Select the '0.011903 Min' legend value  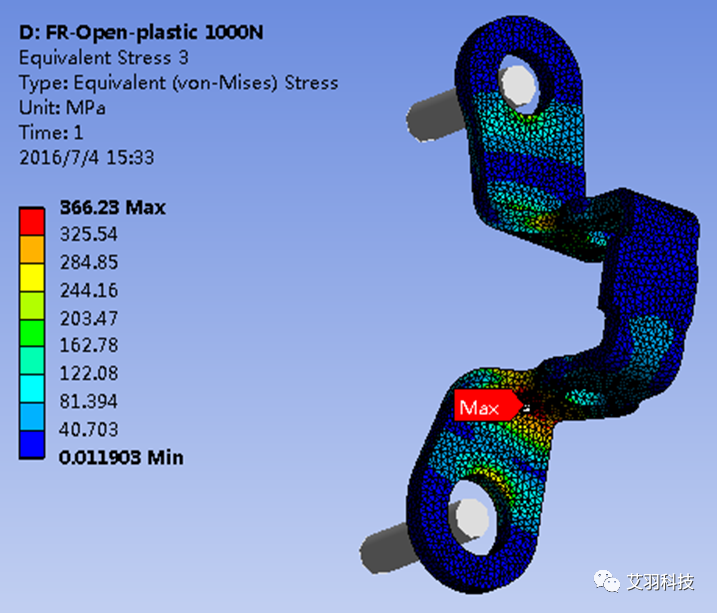[121, 457]
